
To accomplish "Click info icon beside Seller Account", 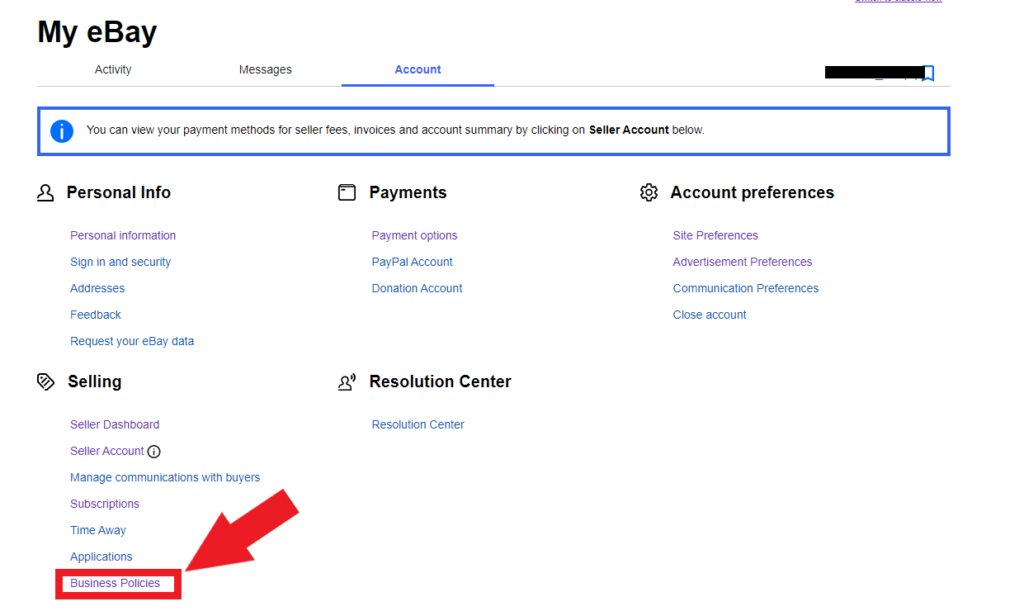I will click(x=154, y=452).
